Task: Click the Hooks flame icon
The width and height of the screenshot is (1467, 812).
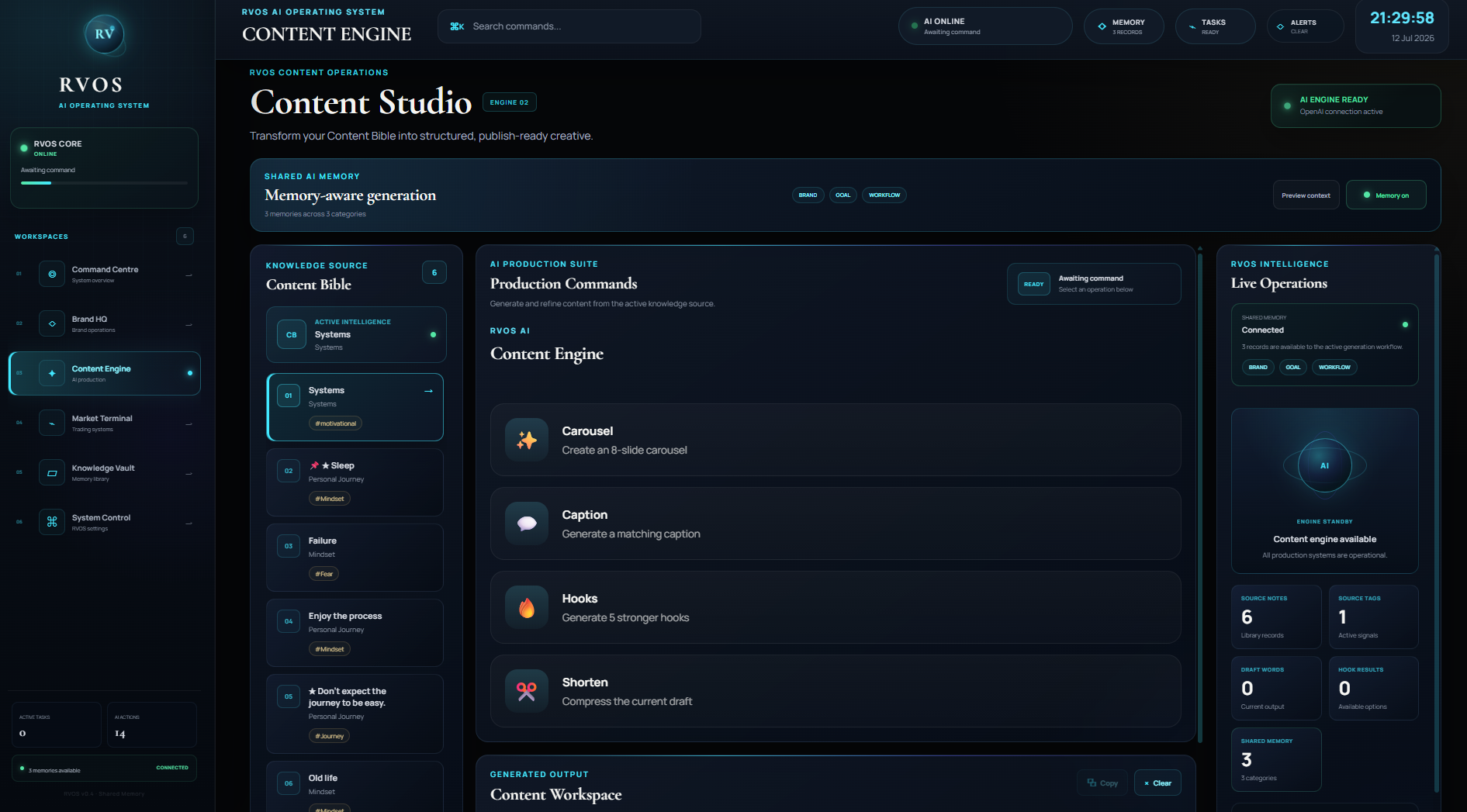Action: click(527, 608)
